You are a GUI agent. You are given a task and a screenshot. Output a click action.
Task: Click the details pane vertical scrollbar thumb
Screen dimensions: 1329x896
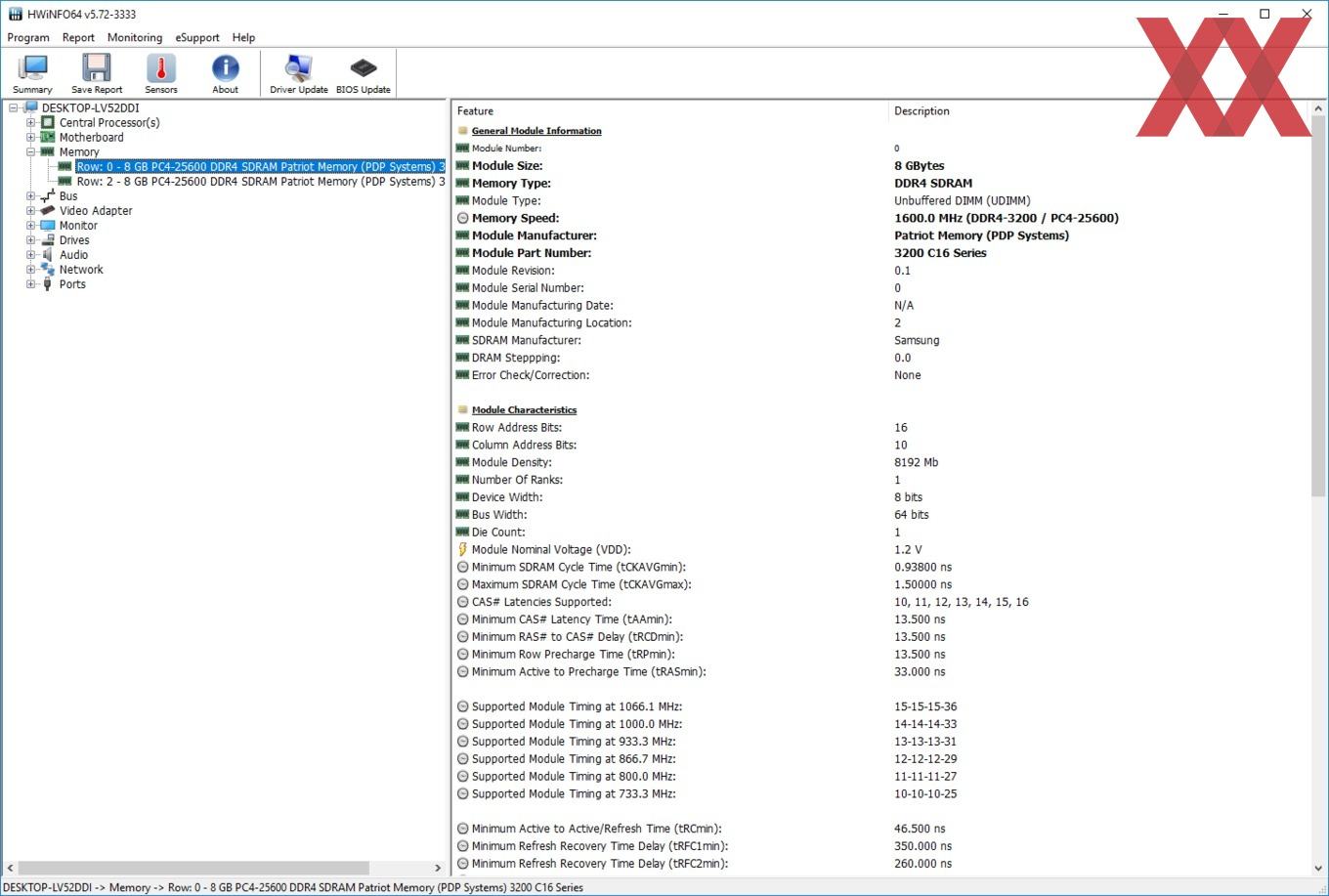pyautogui.click(x=1319, y=306)
